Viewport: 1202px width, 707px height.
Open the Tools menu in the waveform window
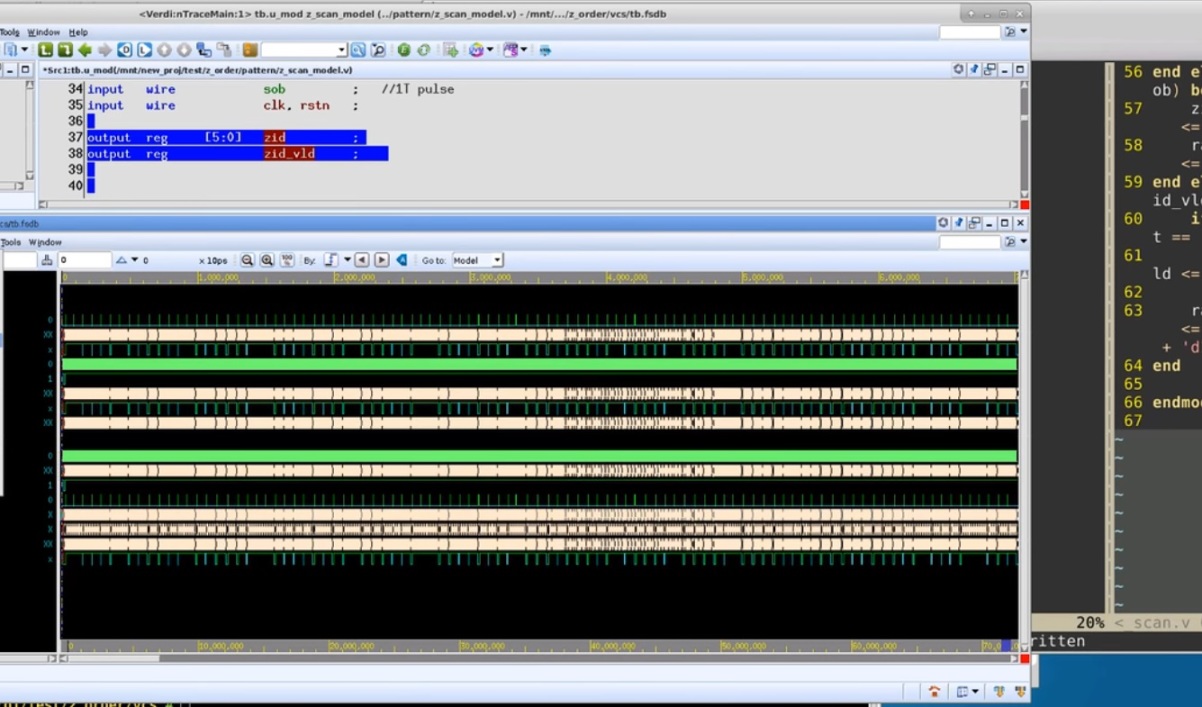[x=10, y=242]
